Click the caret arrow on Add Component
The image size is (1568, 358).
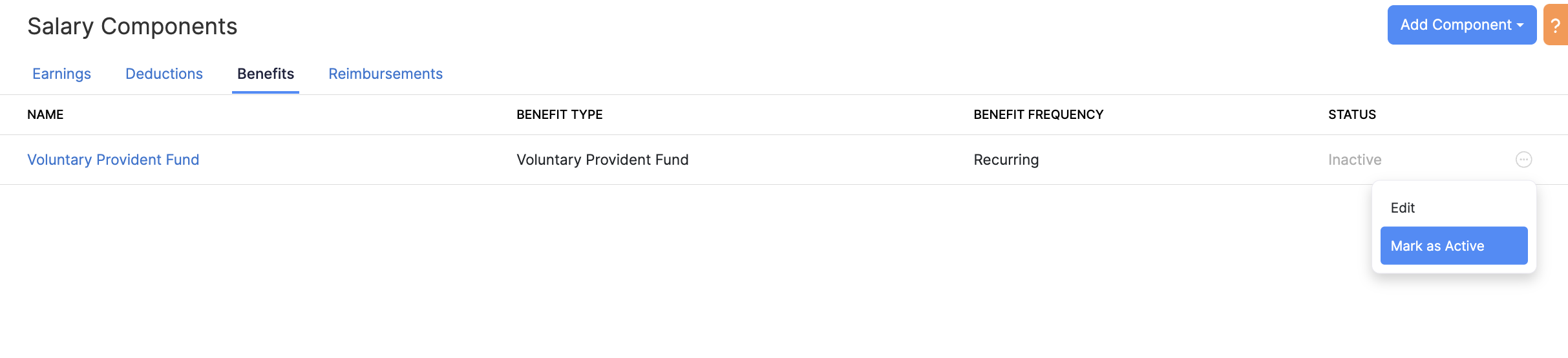click(1520, 25)
